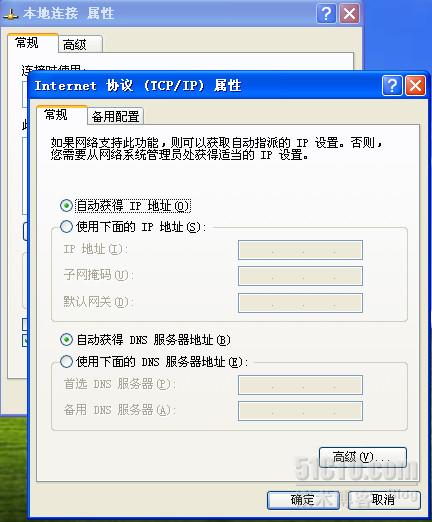This screenshot has width=432, height=522.
Task: Click the IP 地址 input field
Action: pyautogui.click(x=300, y=250)
